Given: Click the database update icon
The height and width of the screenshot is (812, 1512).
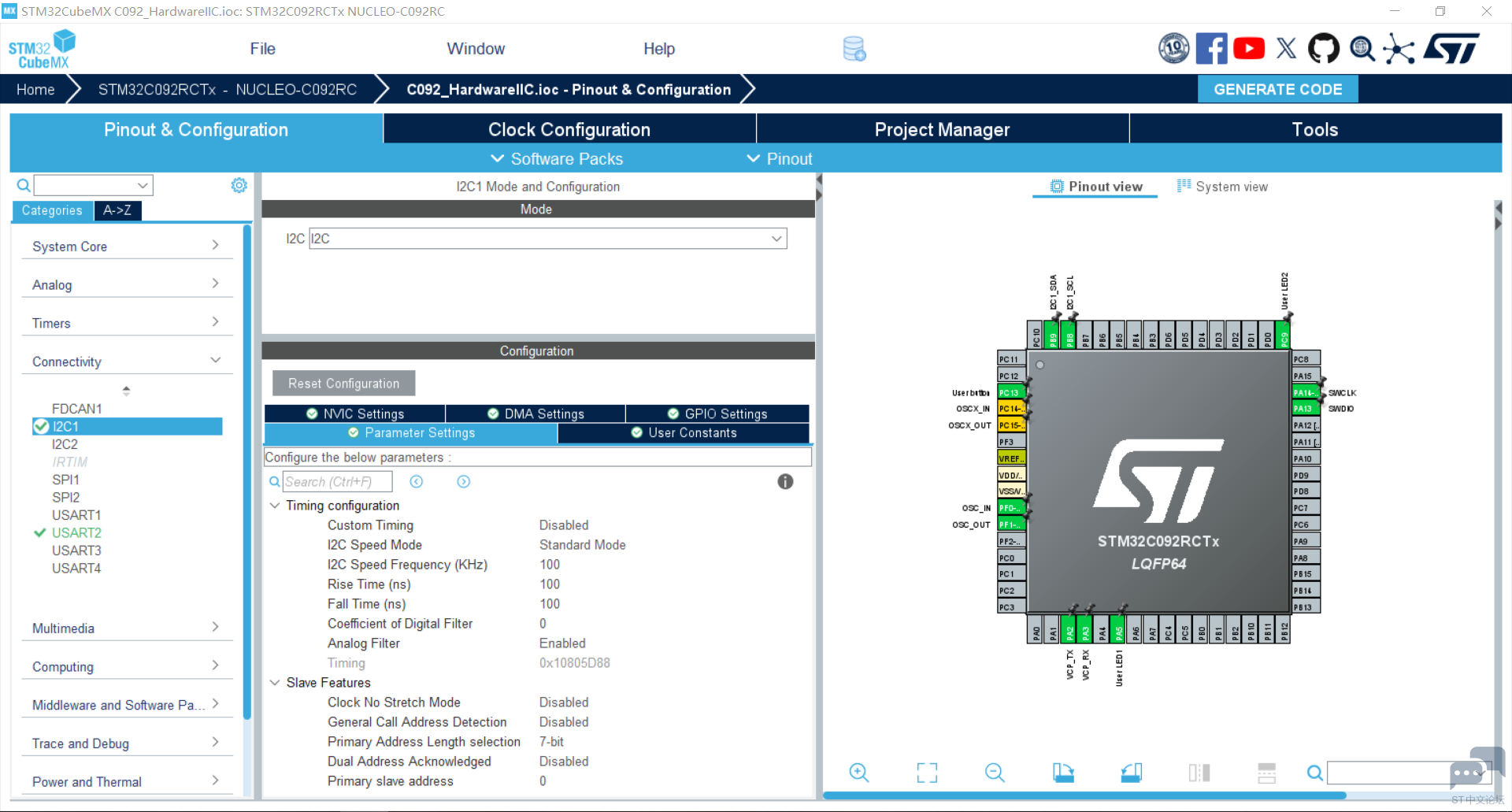Looking at the screenshot, I should pos(854,49).
